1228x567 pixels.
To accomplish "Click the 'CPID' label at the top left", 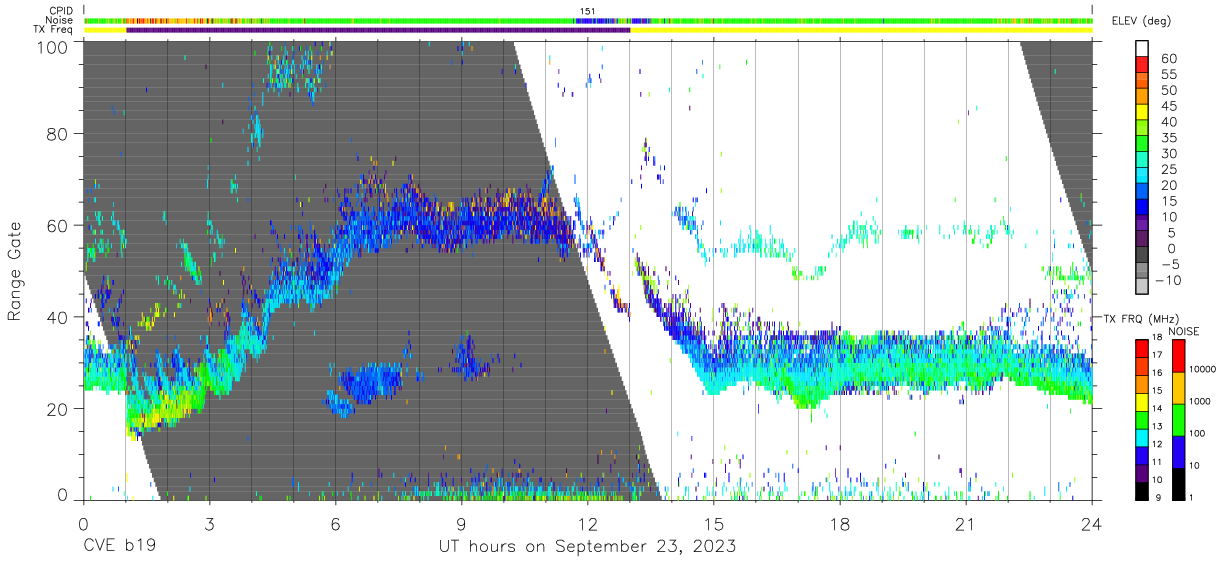I will [62, 11].
